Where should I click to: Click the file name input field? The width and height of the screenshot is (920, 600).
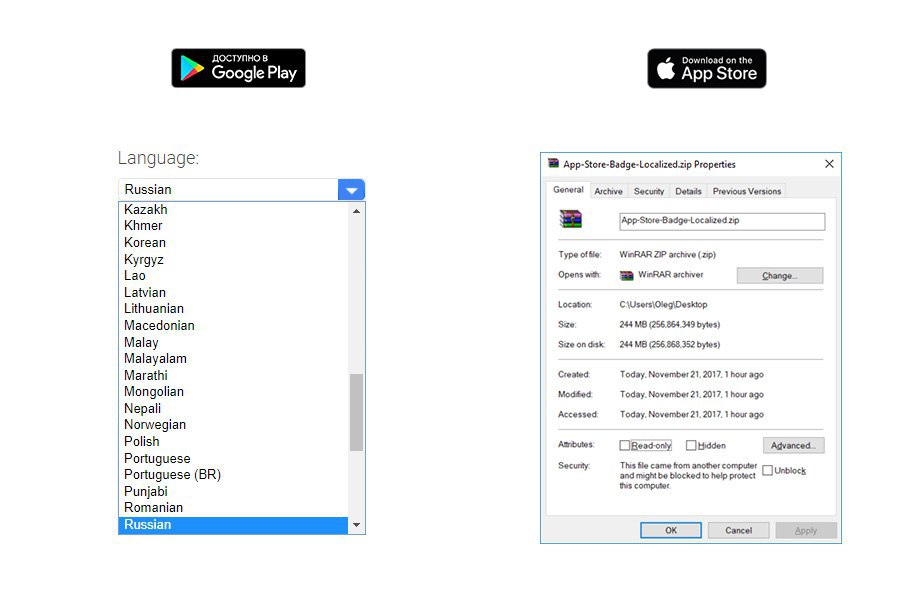[722, 221]
